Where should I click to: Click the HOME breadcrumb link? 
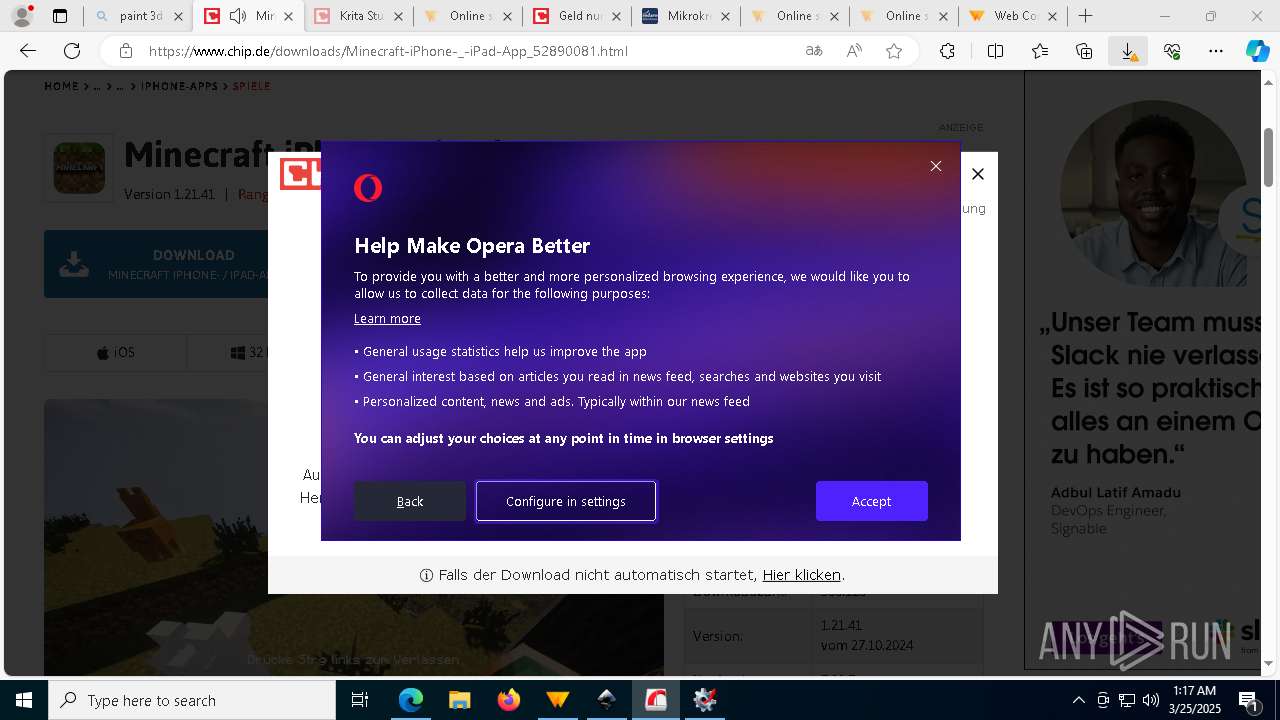(x=61, y=87)
